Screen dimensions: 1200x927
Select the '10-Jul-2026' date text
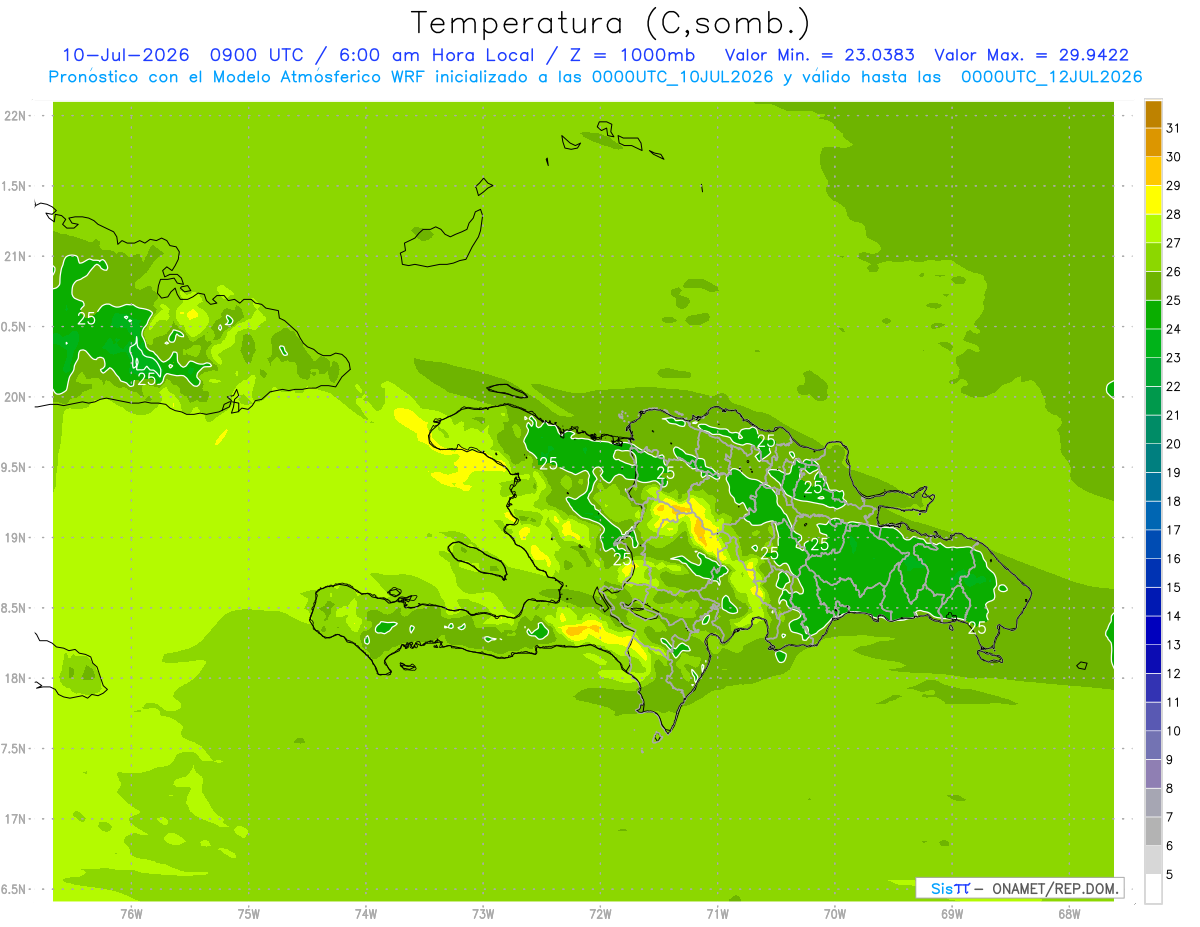[x=124, y=55]
